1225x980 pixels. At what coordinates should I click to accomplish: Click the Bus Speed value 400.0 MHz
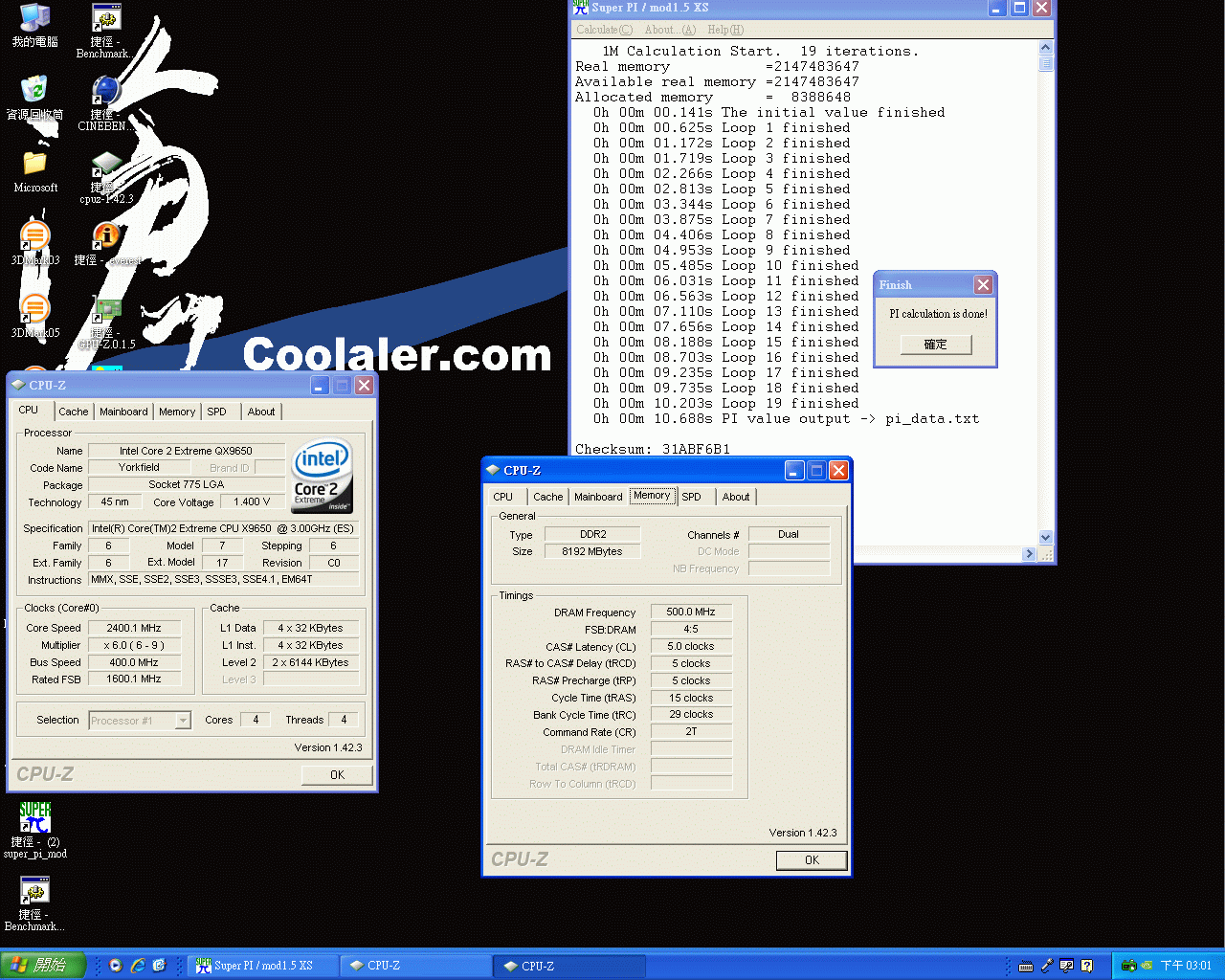134,662
